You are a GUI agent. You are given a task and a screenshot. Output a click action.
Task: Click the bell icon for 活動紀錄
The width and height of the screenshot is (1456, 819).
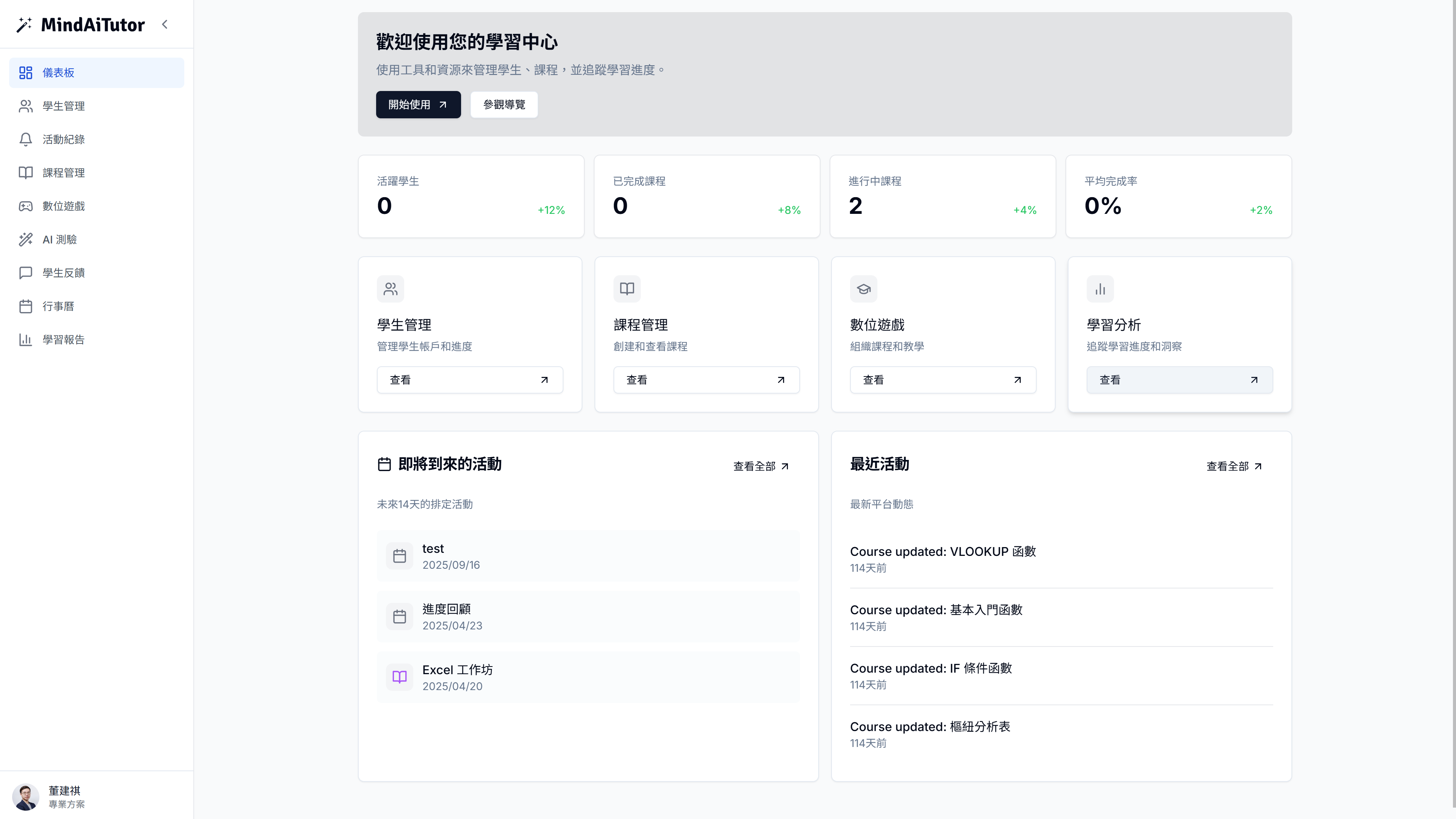coord(25,140)
